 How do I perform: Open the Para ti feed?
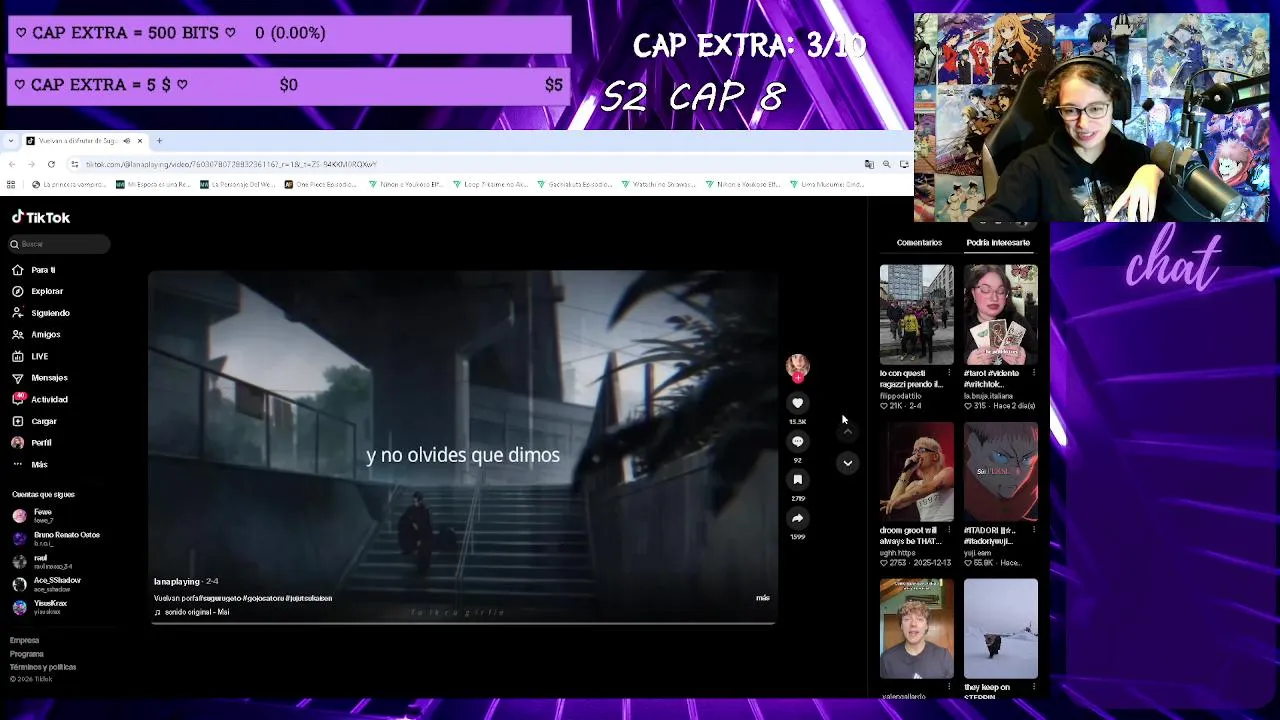point(34,270)
